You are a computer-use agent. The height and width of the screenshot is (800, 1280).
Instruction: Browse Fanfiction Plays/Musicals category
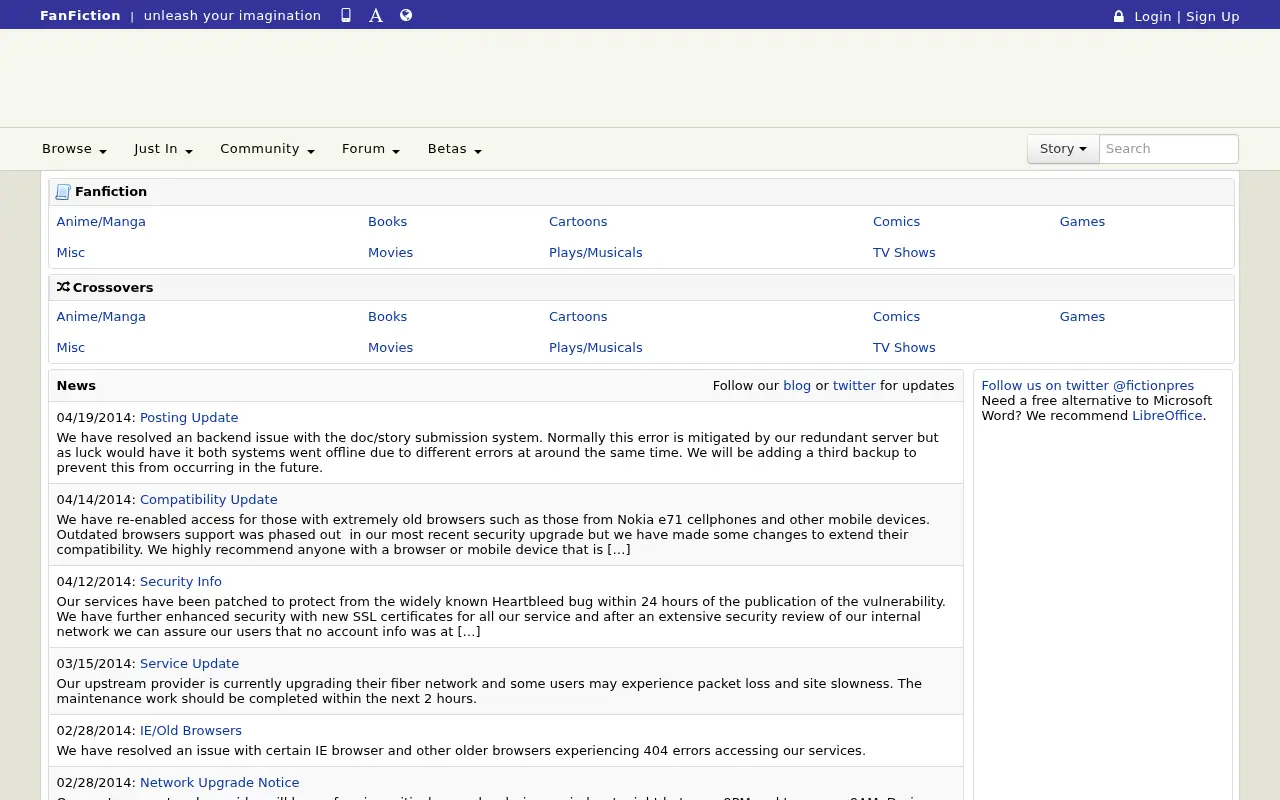(596, 253)
